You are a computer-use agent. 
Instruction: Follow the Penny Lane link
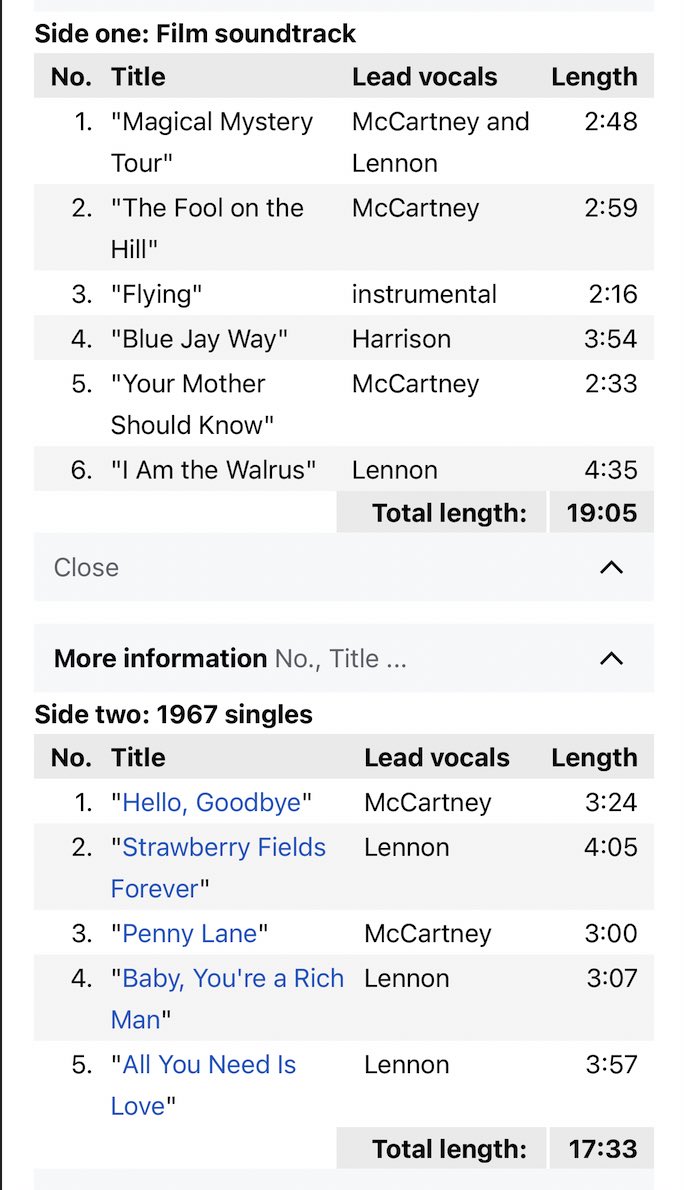[190, 934]
